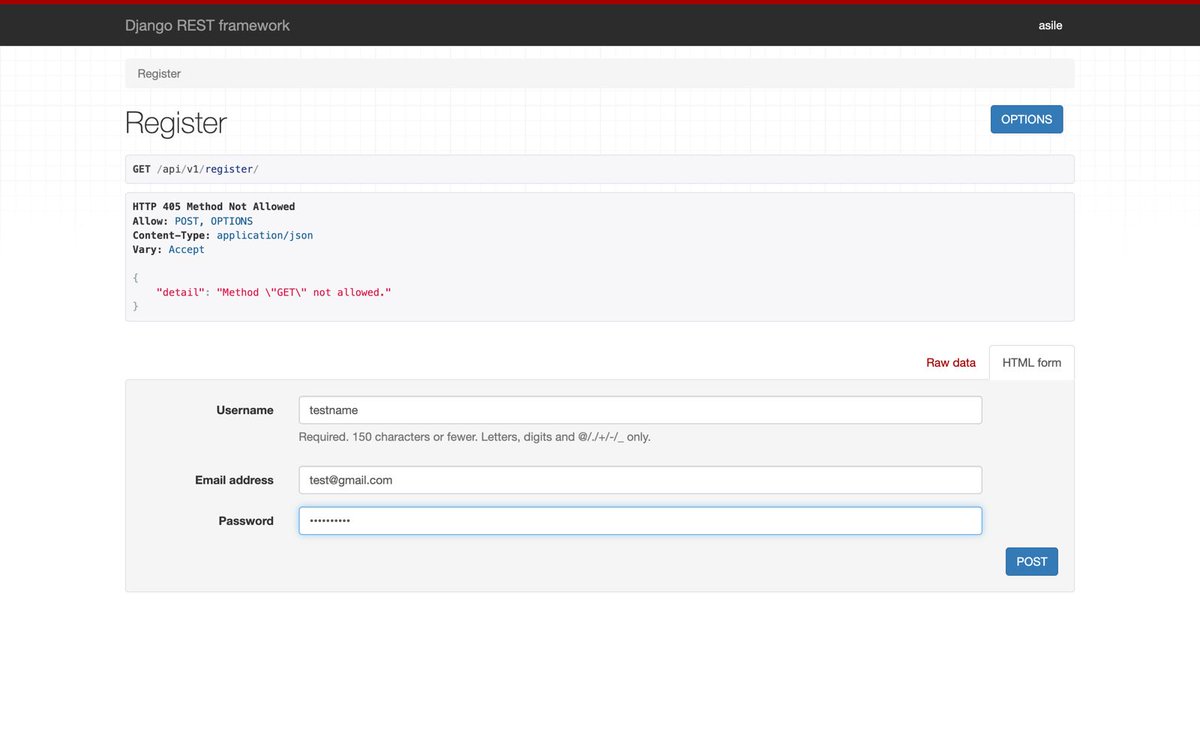The image size is (1200, 750).
Task: Click the Allow: POST, OPTIONS header line
Action: [193, 221]
